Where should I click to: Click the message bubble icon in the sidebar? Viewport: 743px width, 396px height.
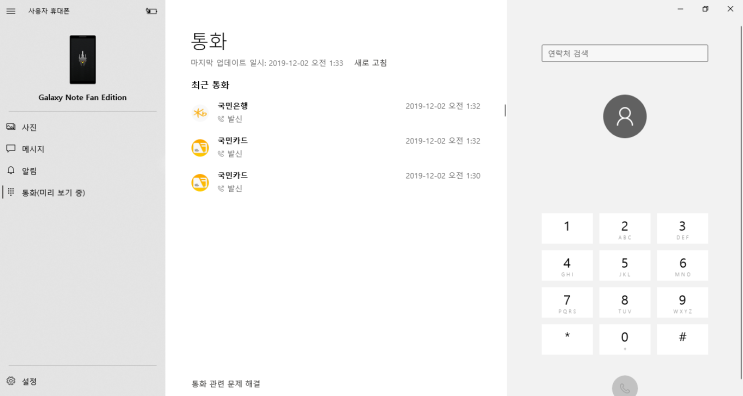(11, 149)
